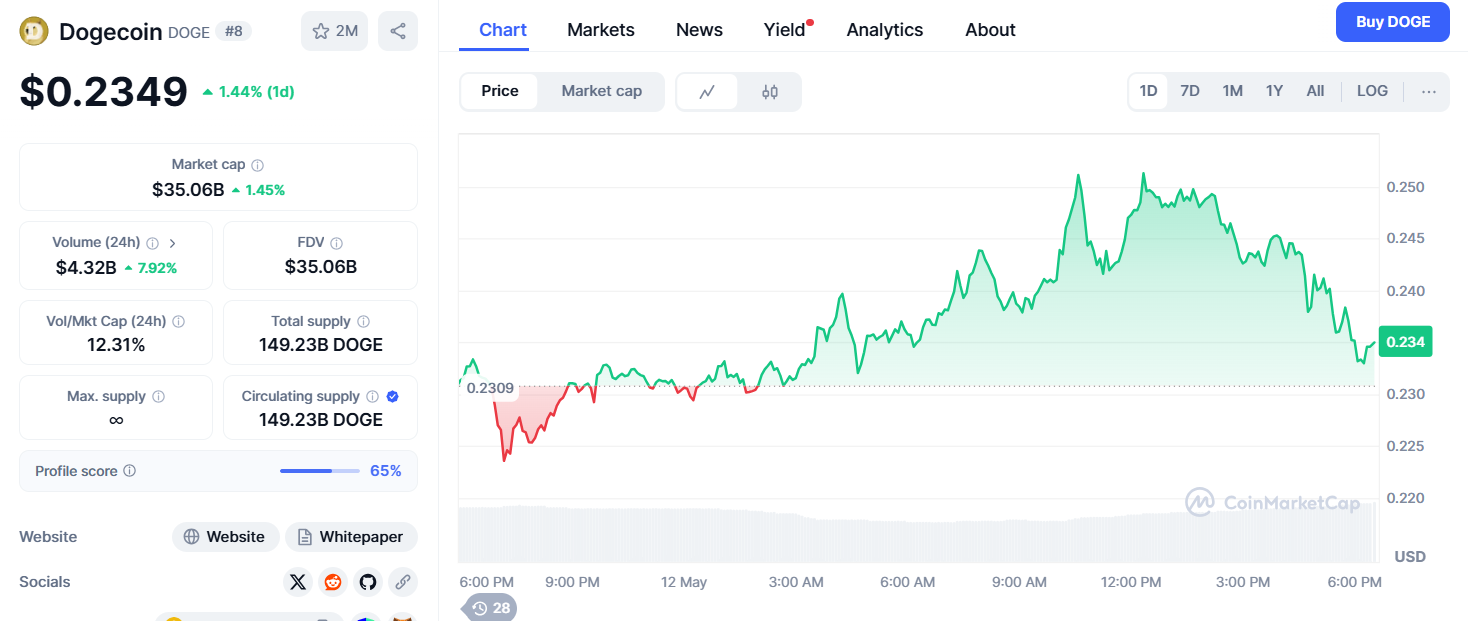Screen dimensions: 1468x621
Task: Open chart more options menu
Action: (x=1429, y=91)
